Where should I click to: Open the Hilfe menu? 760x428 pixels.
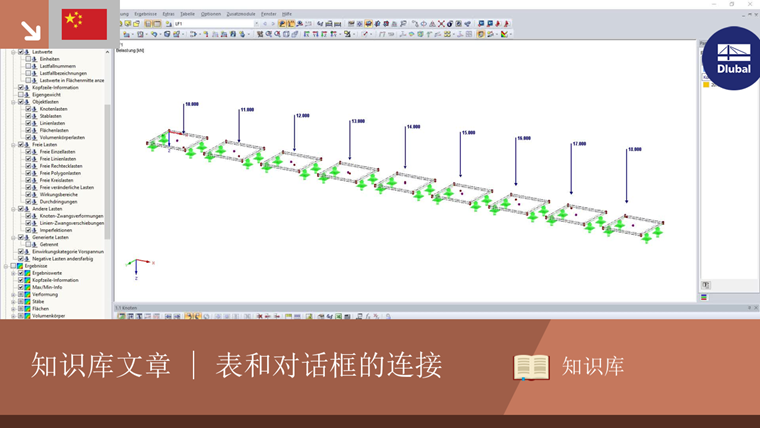pyautogui.click(x=287, y=14)
